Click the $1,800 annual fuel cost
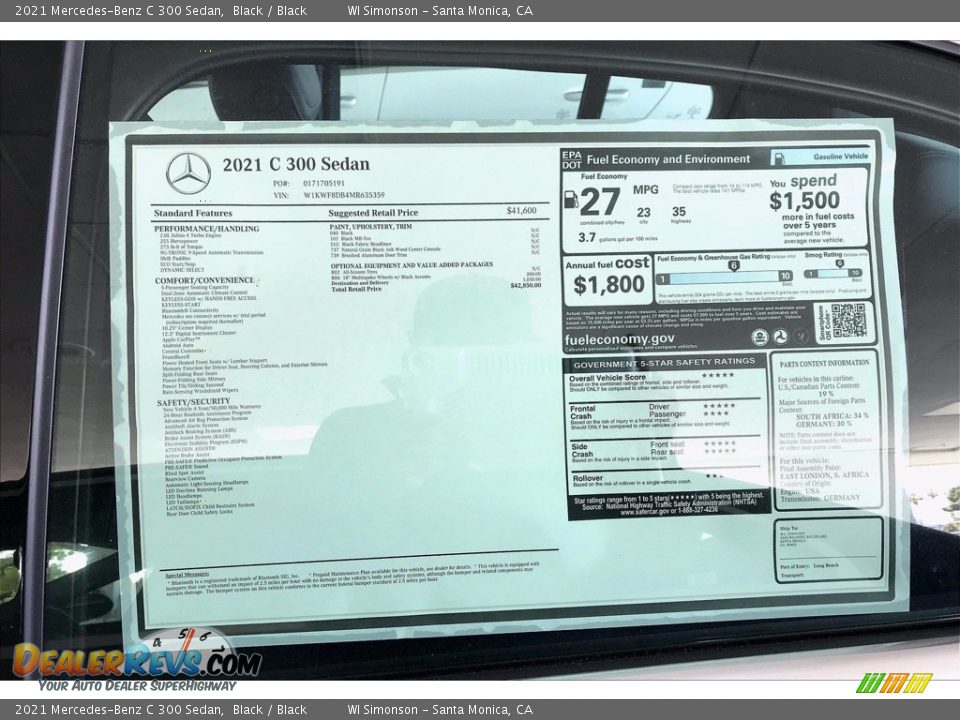The image size is (960, 720). 609,285
